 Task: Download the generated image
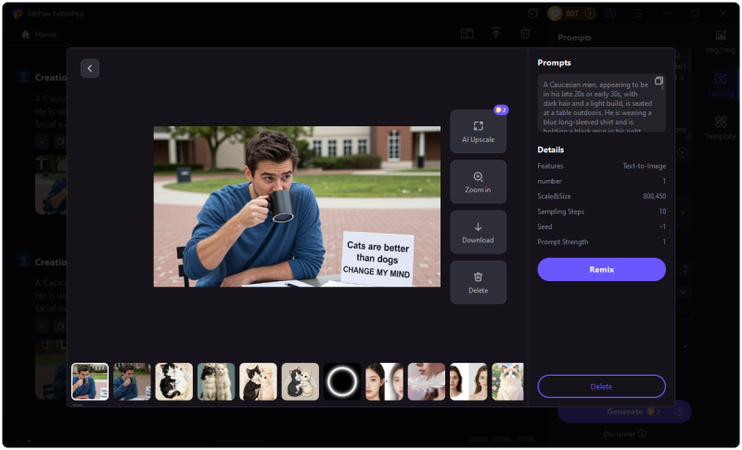click(478, 232)
